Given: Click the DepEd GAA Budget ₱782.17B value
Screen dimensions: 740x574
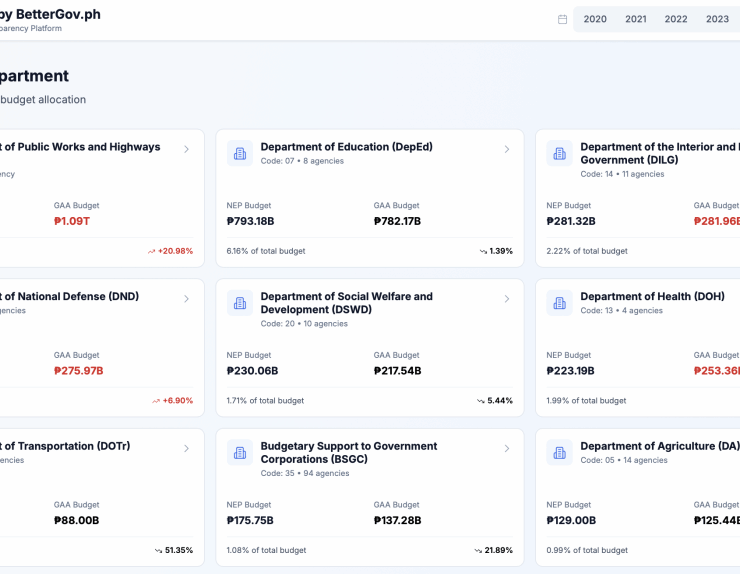Looking at the screenshot, I should click(x=397, y=221).
